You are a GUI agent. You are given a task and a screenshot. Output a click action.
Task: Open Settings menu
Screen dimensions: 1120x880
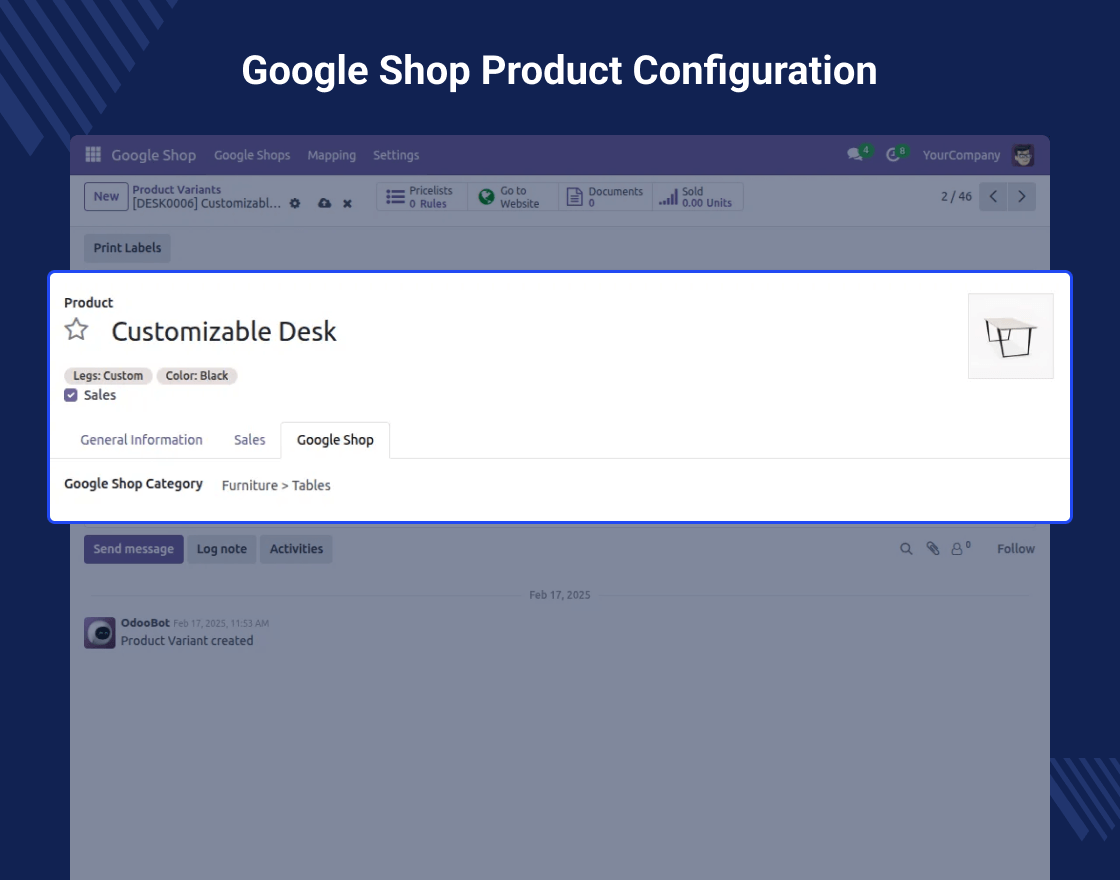point(396,155)
